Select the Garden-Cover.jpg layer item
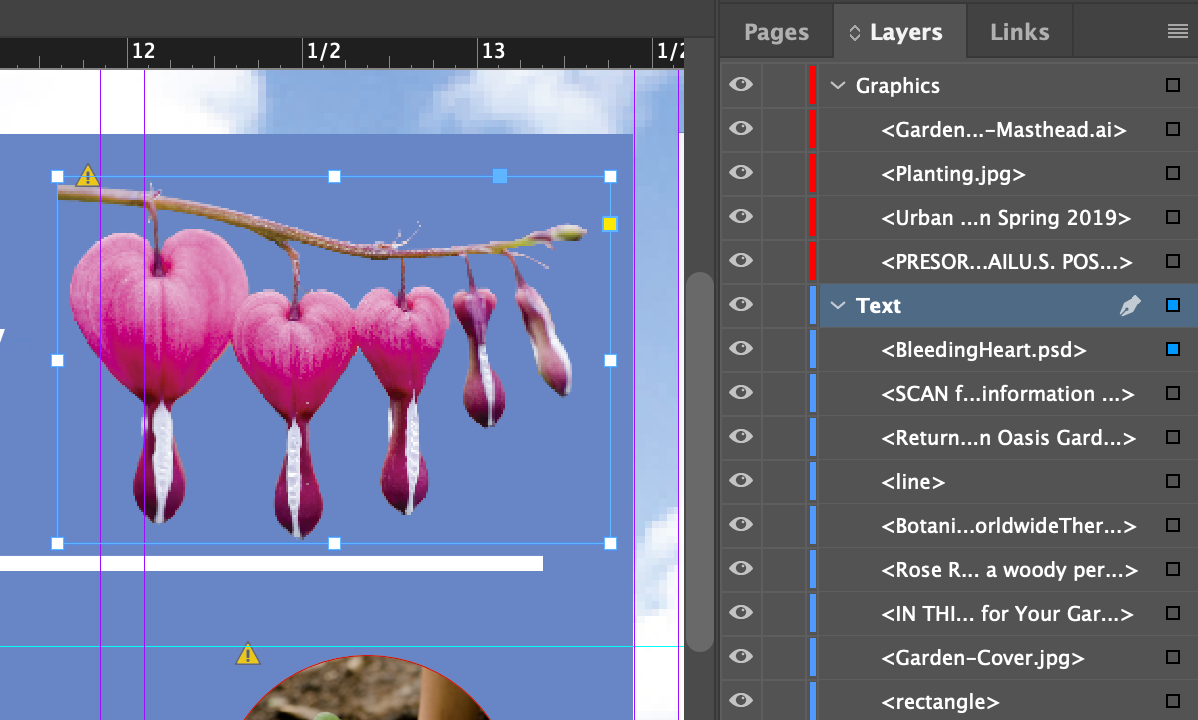The width and height of the screenshot is (1198, 720). pos(983,658)
